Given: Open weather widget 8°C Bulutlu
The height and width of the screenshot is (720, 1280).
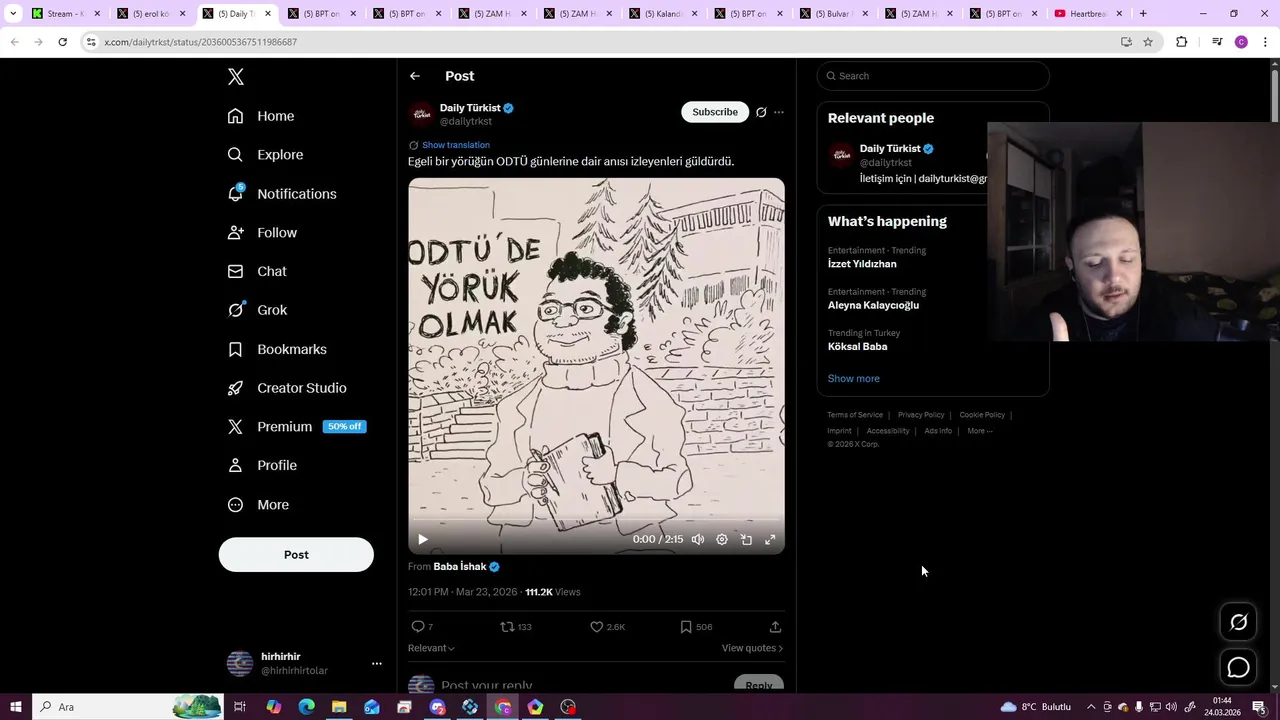Looking at the screenshot, I should tap(1035, 707).
